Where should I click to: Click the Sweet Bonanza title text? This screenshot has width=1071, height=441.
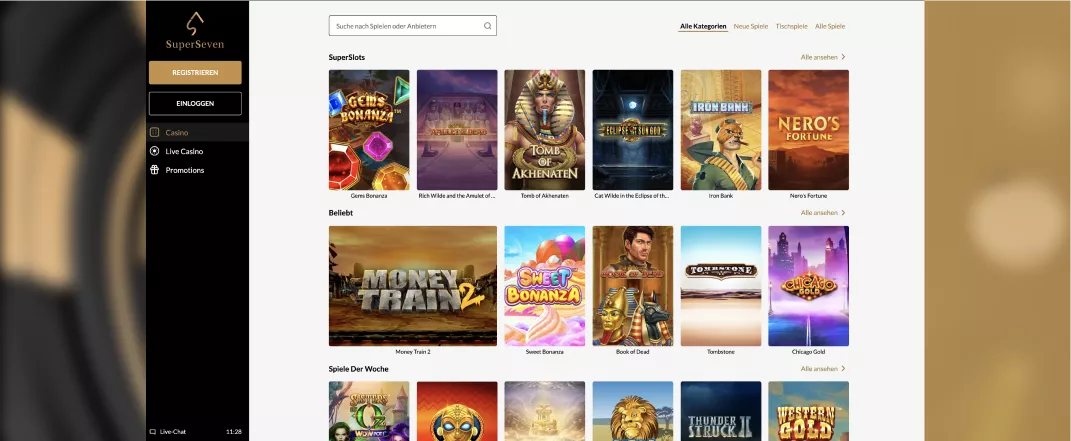pyautogui.click(x=544, y=352)
